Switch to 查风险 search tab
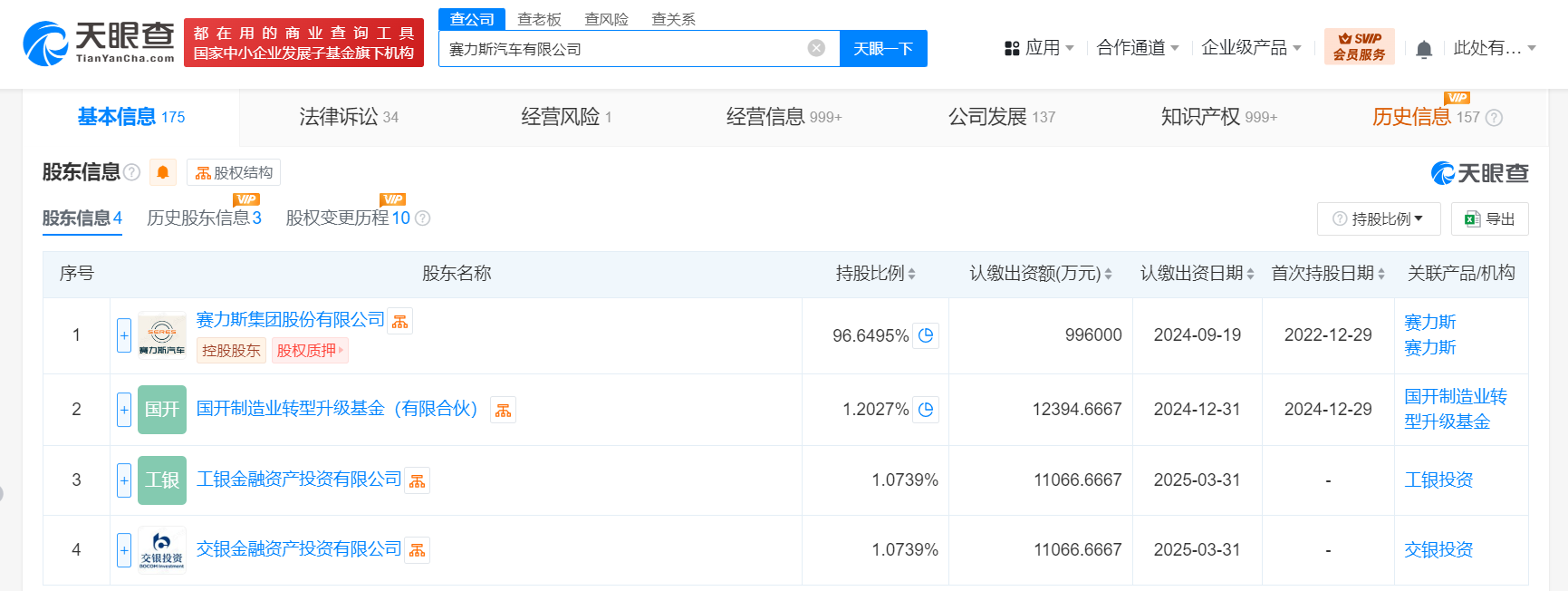This screenshot has width=1568, height=591. pyautogui.click(x=606, y=19)
